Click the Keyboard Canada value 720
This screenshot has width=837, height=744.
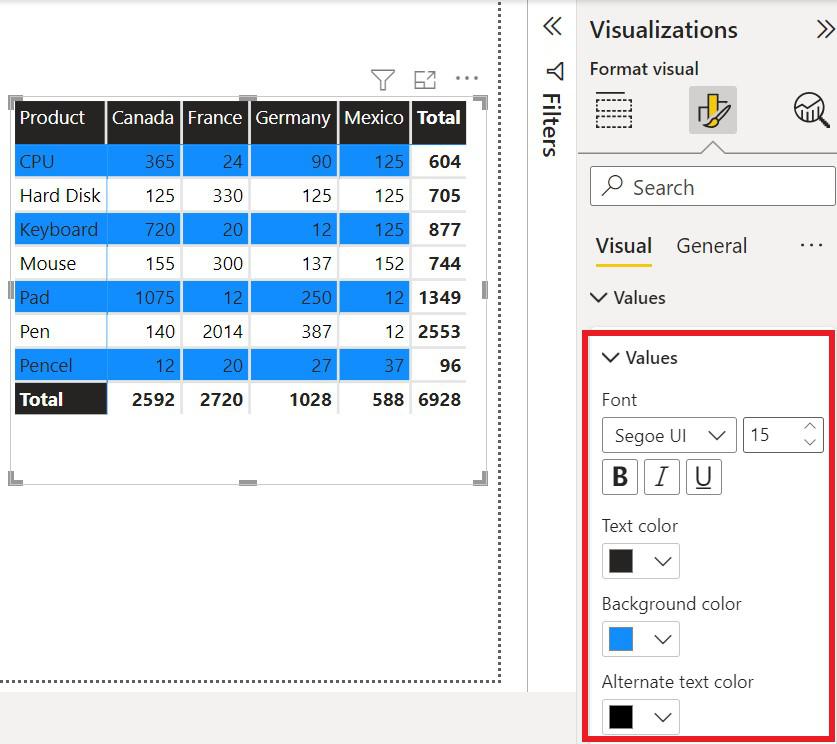coord(160,229)
